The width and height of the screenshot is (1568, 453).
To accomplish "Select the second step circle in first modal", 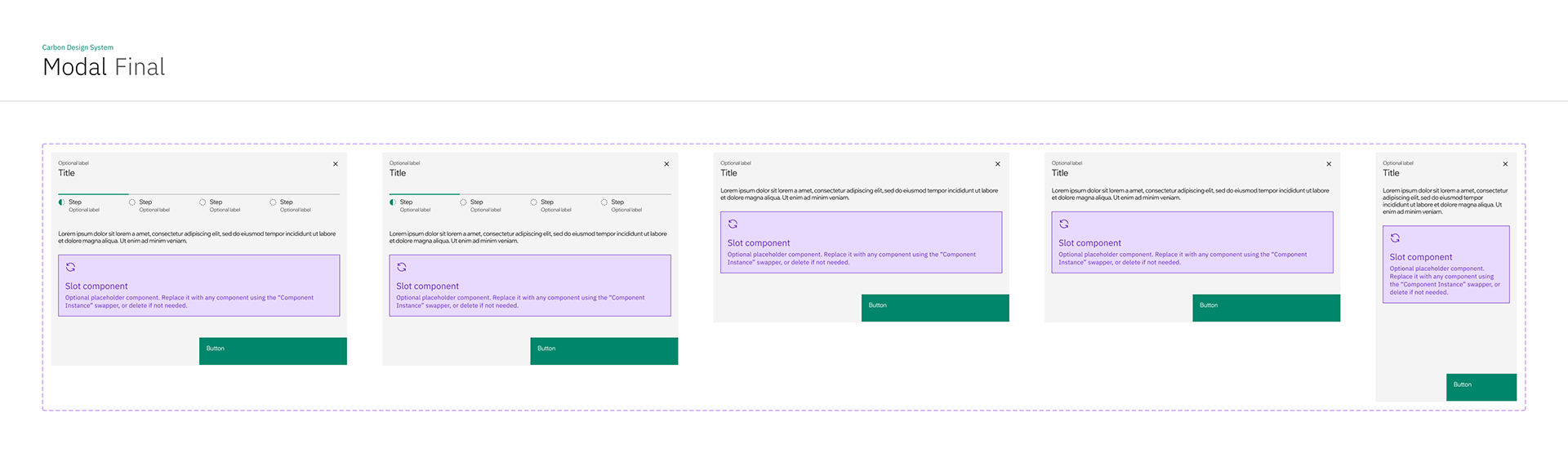I will (132, 202).
